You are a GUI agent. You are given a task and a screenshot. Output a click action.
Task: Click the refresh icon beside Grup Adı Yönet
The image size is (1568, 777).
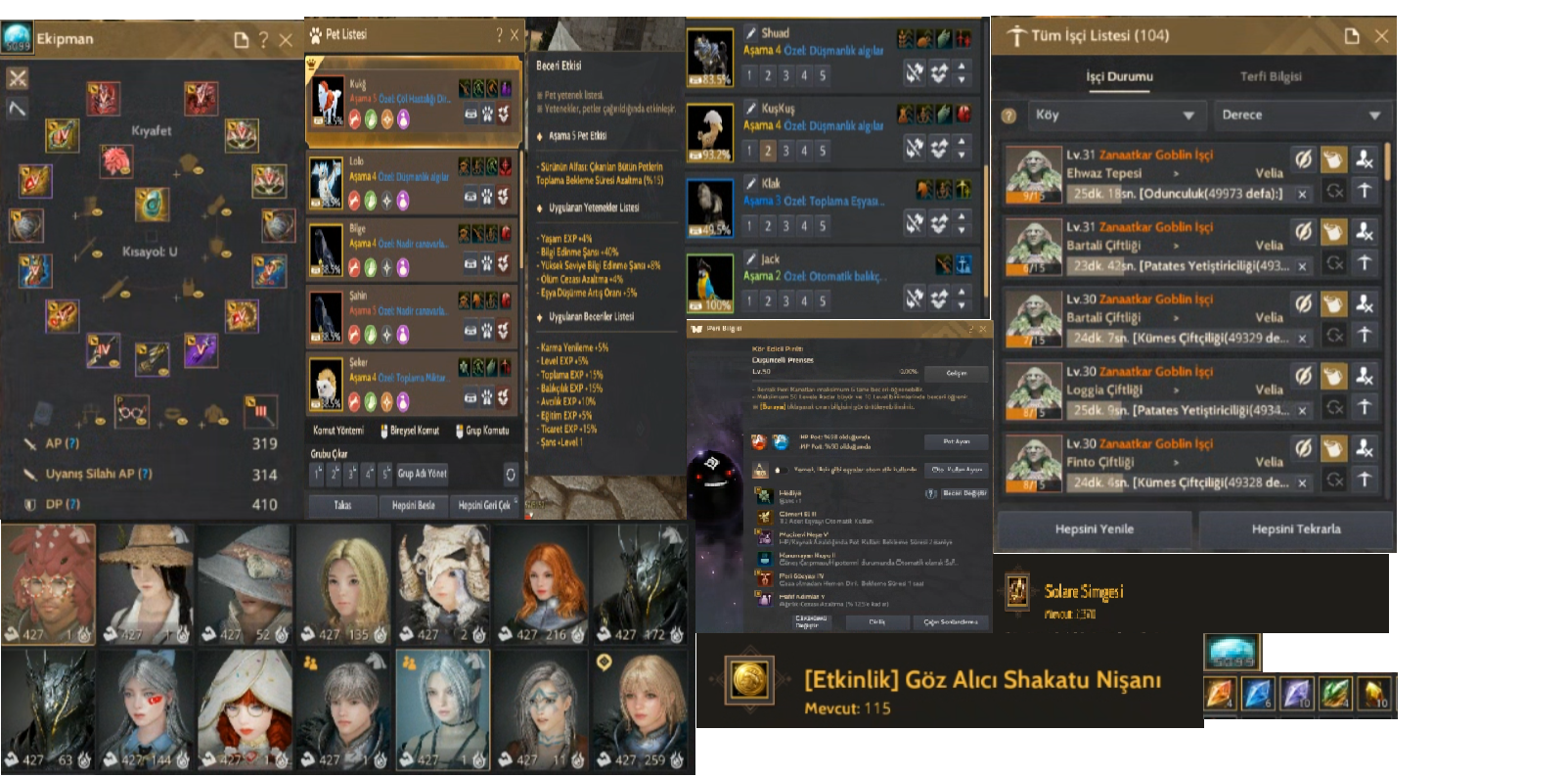tap(511, 475)
